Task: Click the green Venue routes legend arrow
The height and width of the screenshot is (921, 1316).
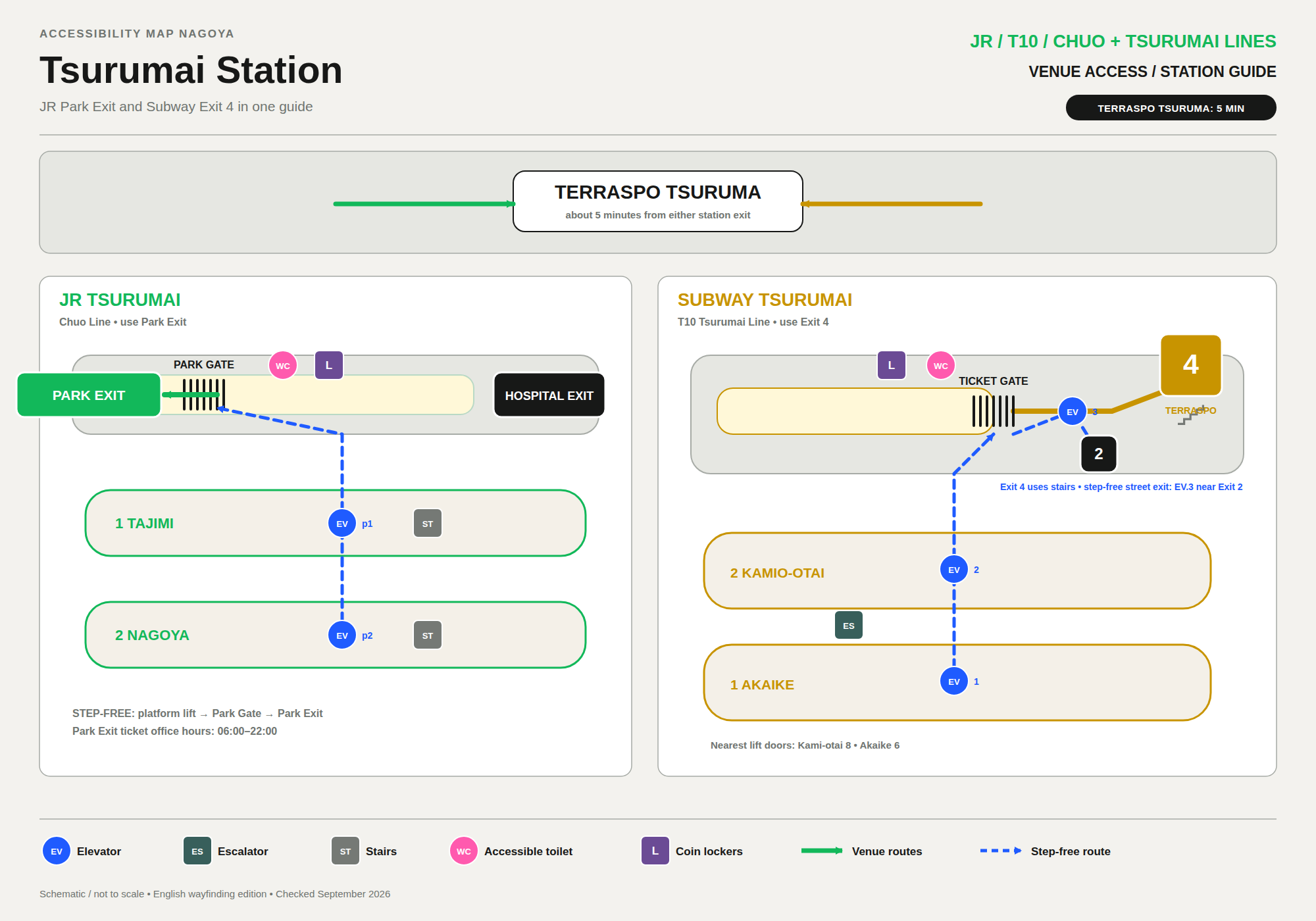Action: click(822, 851)
